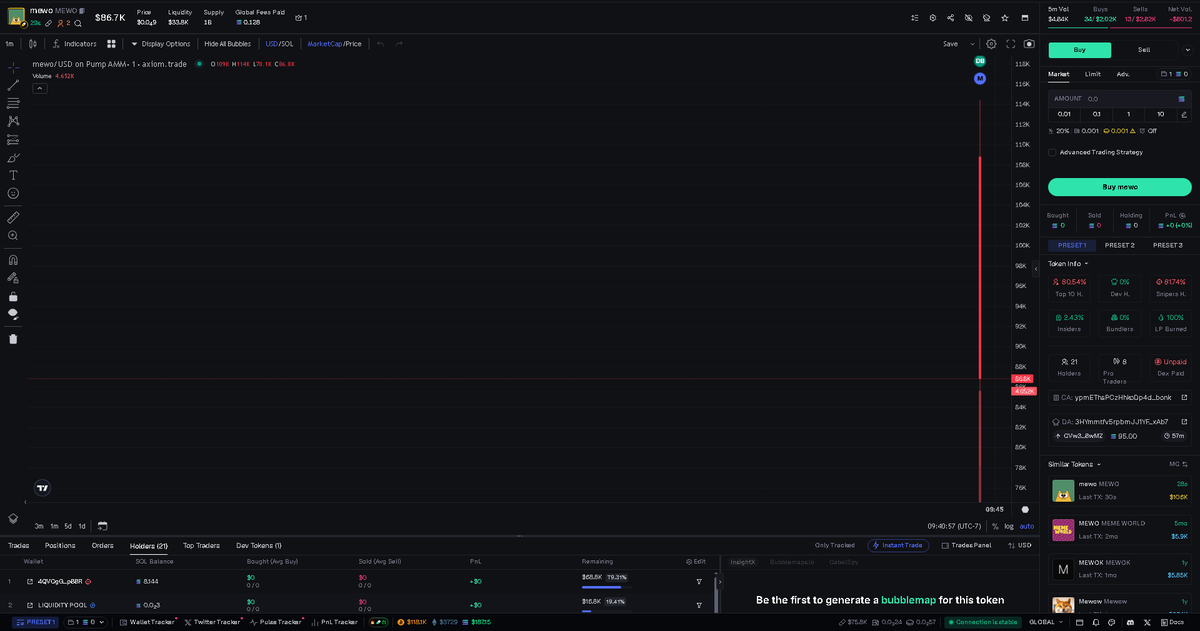Open the Indicators dialog
This screenshot has height=631, width=1200.
coord(74,44)
